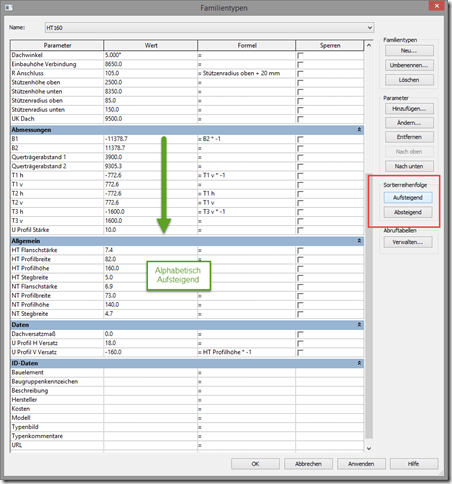
Task: Open Verwalten... for Abruftabellen
Action: [x=408, y=242]
